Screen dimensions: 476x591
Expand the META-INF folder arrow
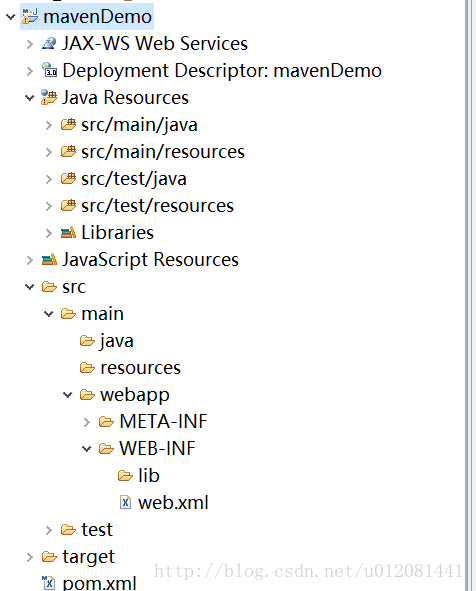click(x=87, y=422)
